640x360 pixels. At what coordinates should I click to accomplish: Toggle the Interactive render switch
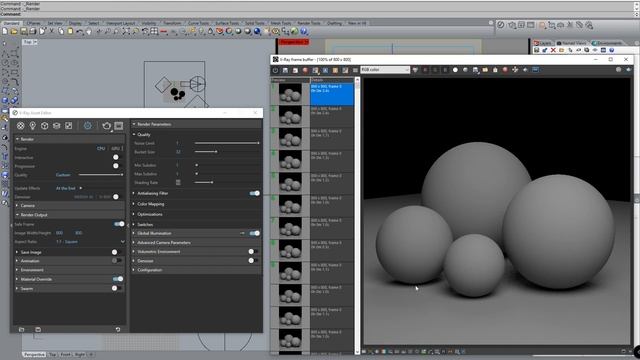click(x=116, y=157)
